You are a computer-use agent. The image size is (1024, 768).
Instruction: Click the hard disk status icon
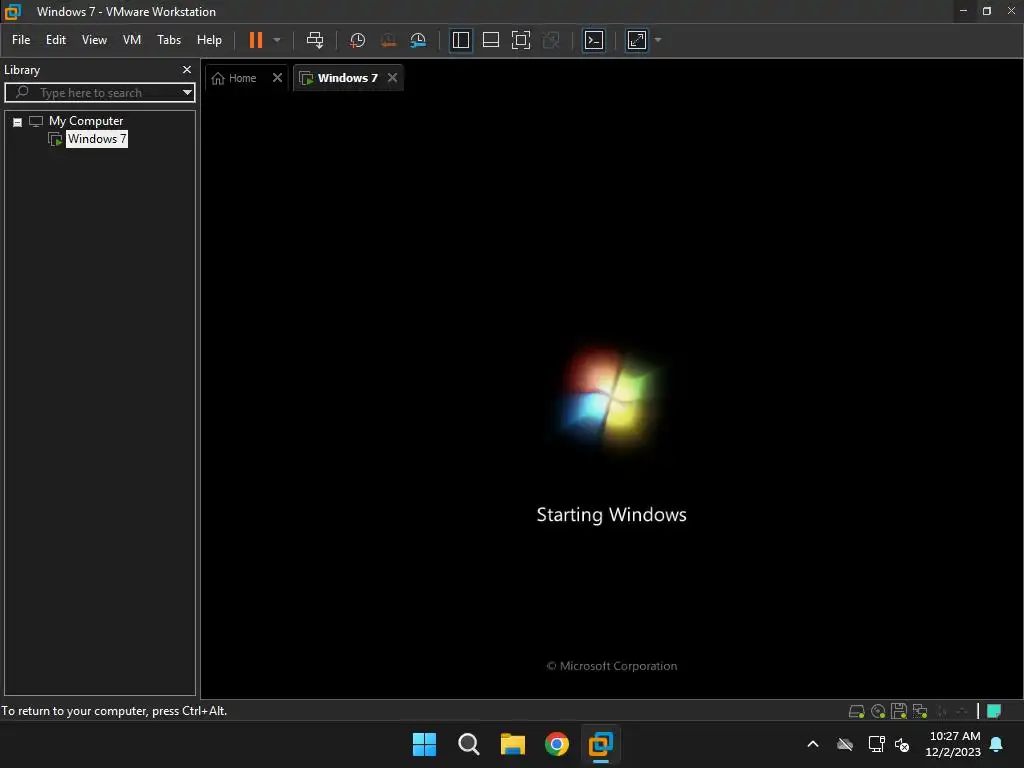pyautogui.click(x=856, y=711)
